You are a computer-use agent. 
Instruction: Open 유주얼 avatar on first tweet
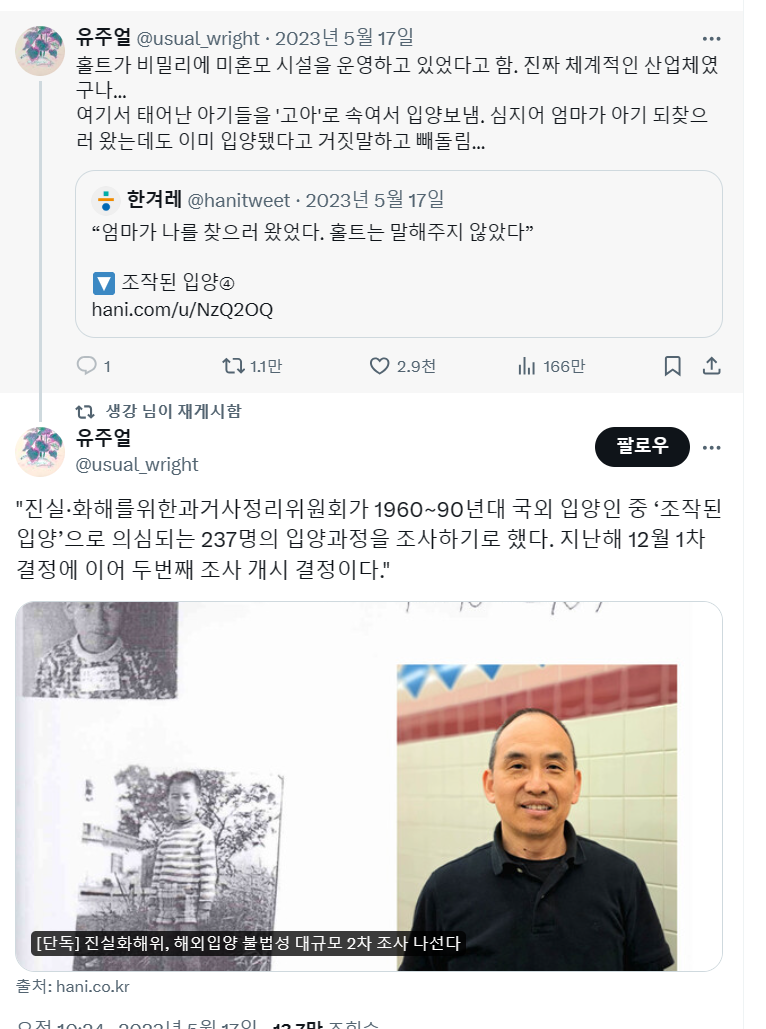click(x=40, y=51)
